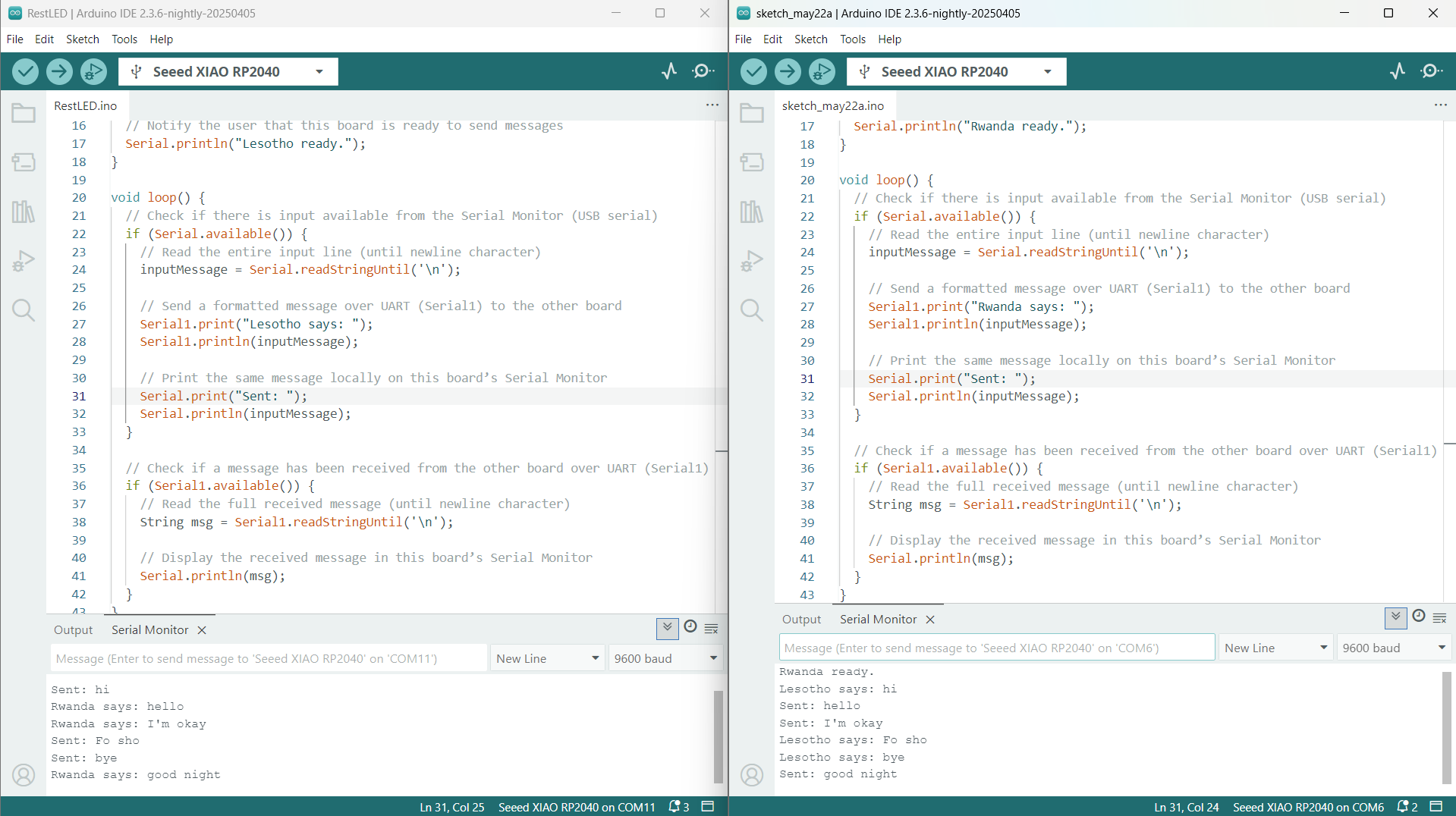
Task: Click message input field for COM11
Action: click(x=269, y=658)
